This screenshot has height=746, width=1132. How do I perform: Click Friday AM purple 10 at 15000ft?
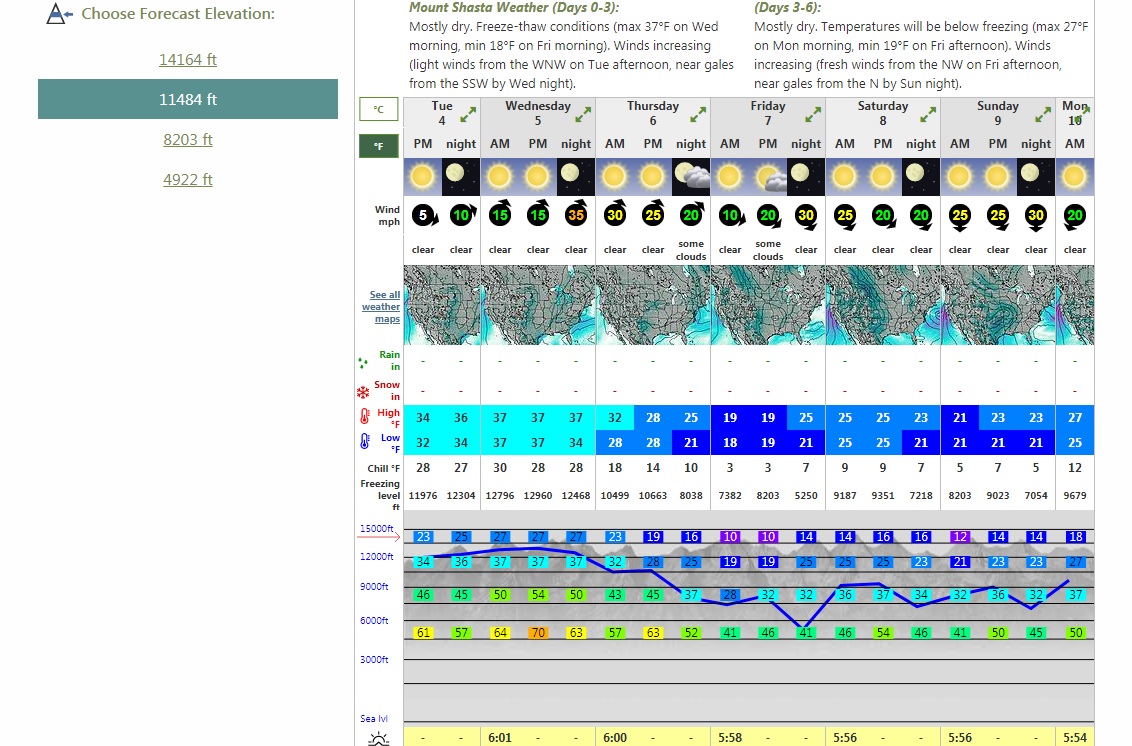[730, 537]
